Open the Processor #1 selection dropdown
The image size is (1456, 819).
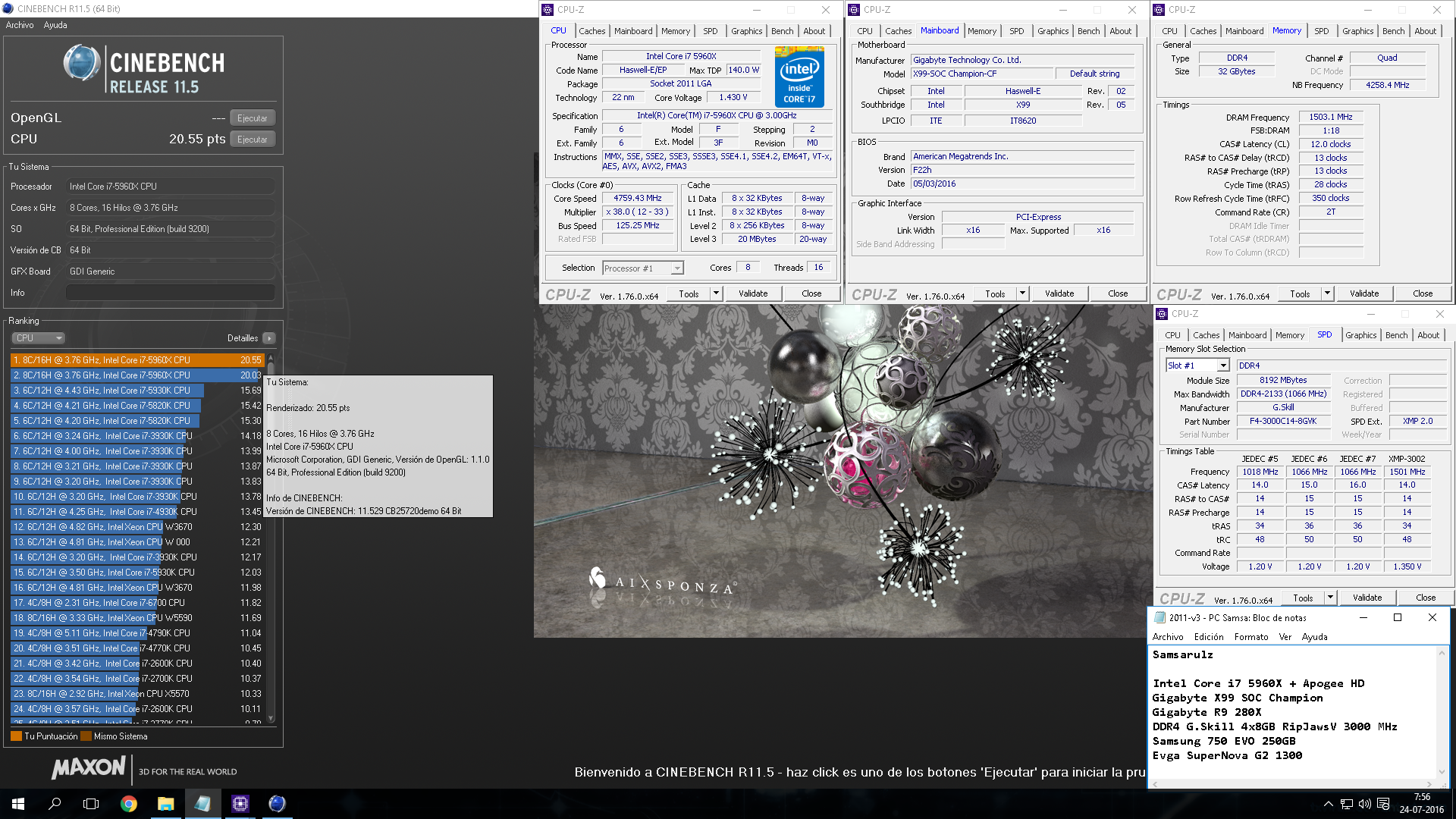(x=643, y=268)
